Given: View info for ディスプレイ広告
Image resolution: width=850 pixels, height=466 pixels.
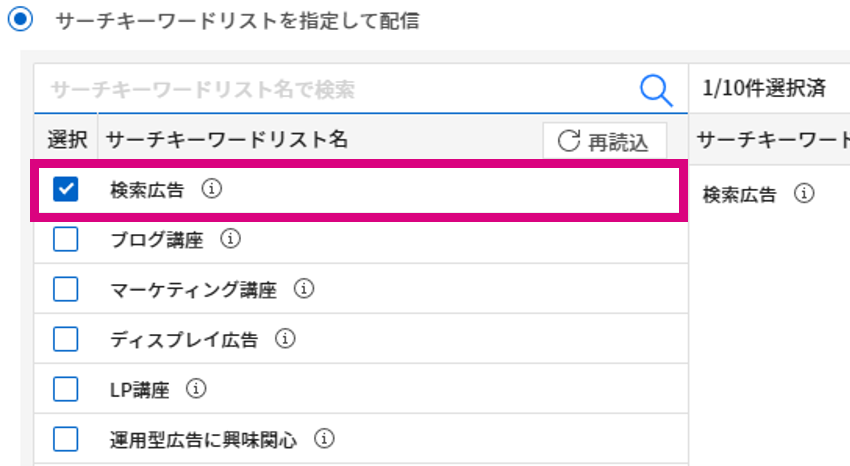Looking at the screenshot, I should pyautogui.click(x=285, y=339).
